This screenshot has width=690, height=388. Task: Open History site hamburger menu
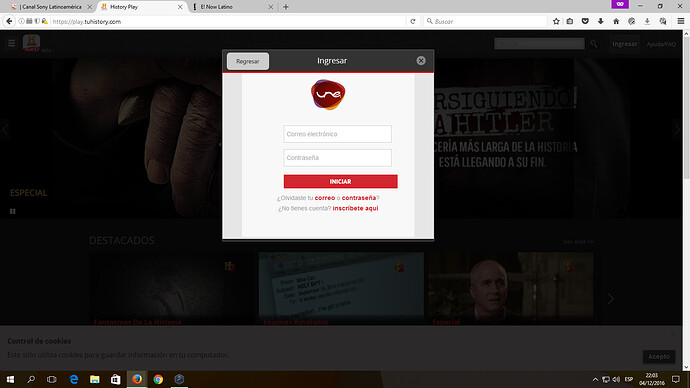click(x=12, y=43)
